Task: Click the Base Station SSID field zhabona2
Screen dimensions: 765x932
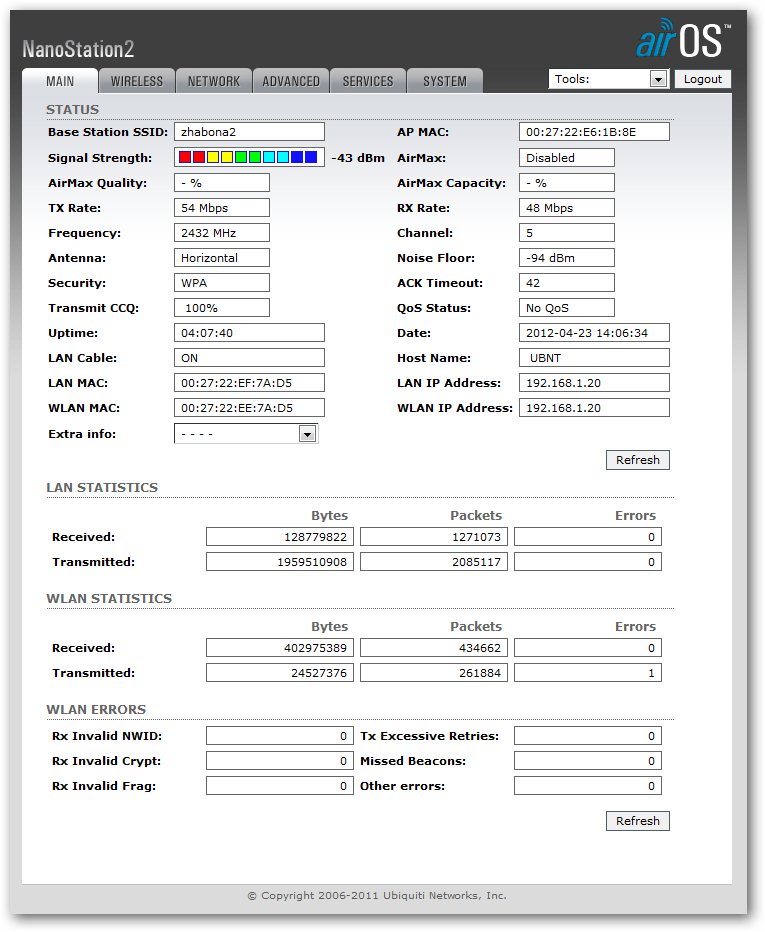Action: (x=249, y=132)
